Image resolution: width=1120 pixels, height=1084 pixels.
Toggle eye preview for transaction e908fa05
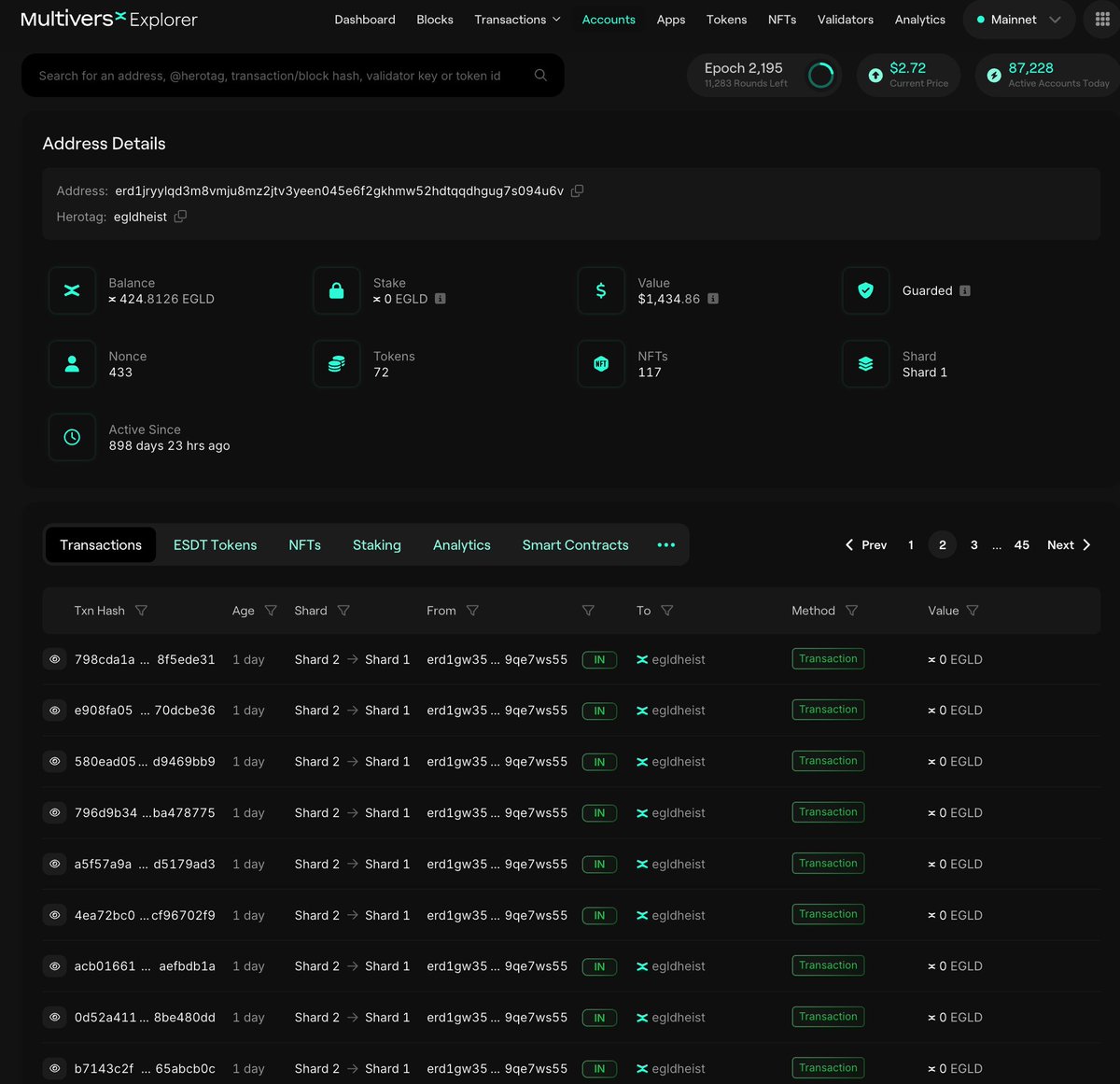(x=55, y=711)
